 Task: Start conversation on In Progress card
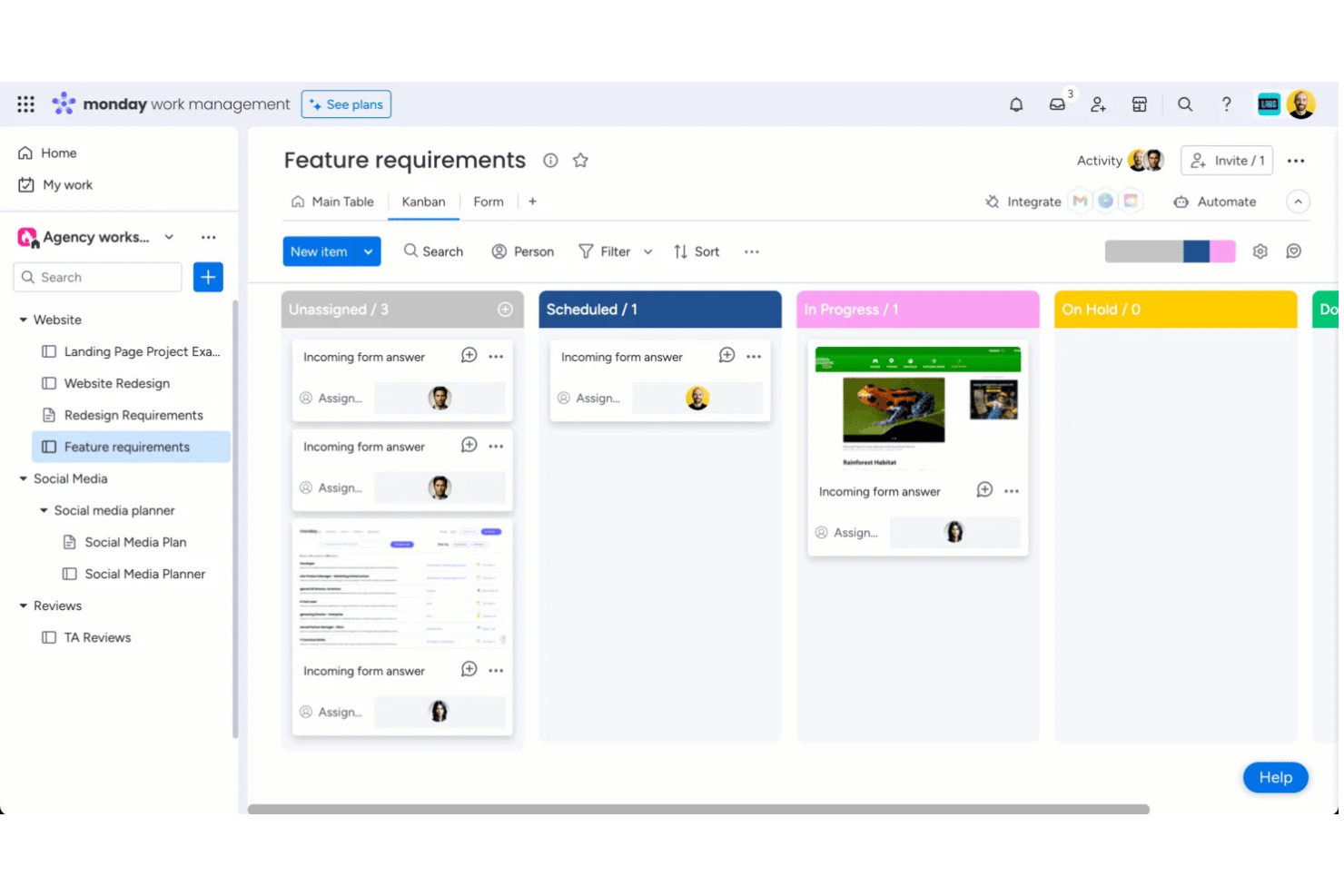(984, 490)
